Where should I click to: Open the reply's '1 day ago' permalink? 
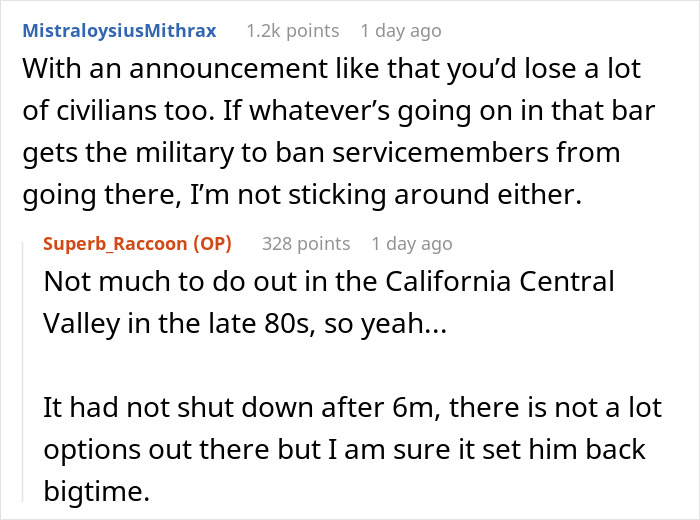click(x=411, y=243)
